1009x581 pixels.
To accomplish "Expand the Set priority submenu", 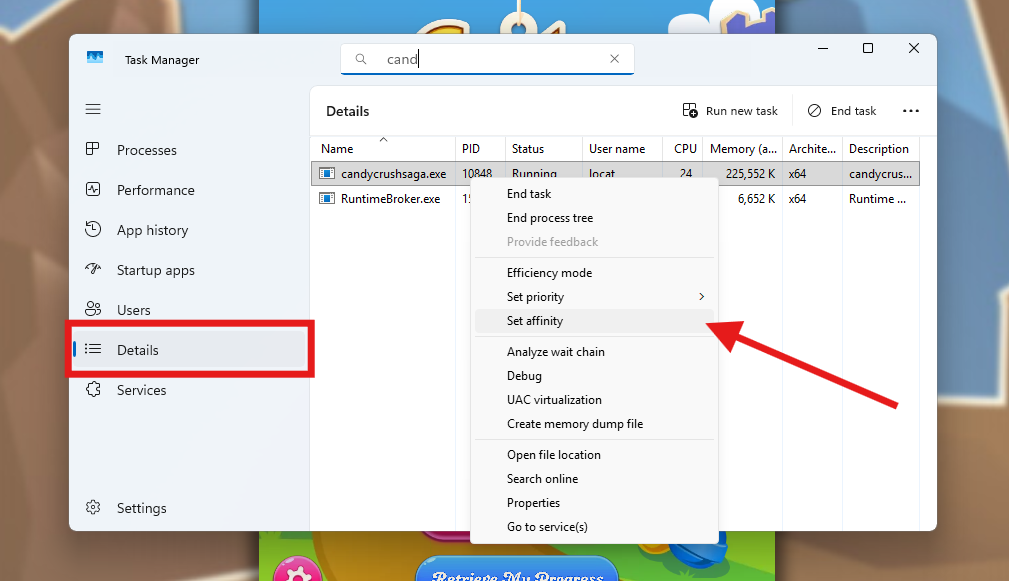I will click(x=595, y=297).
